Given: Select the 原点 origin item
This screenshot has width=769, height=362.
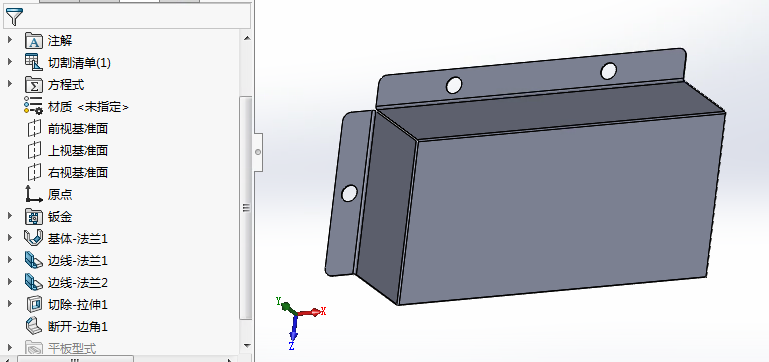Looking at the screenshot, I should (60, 195).
